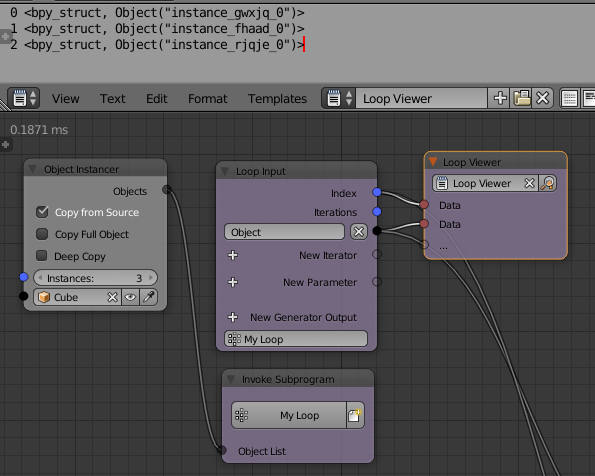Click the '...' new input socket on Loop Viewer

tap(425, 244)
